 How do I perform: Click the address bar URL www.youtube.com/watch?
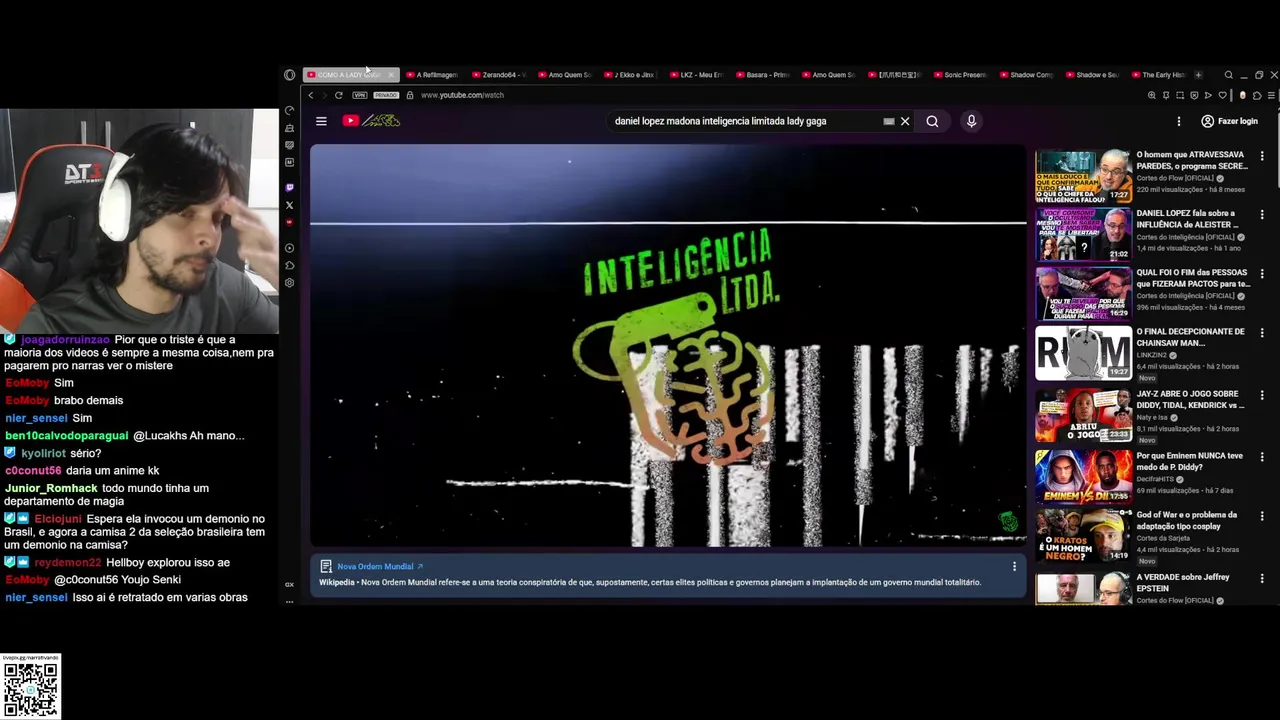(x=462, y=95)
